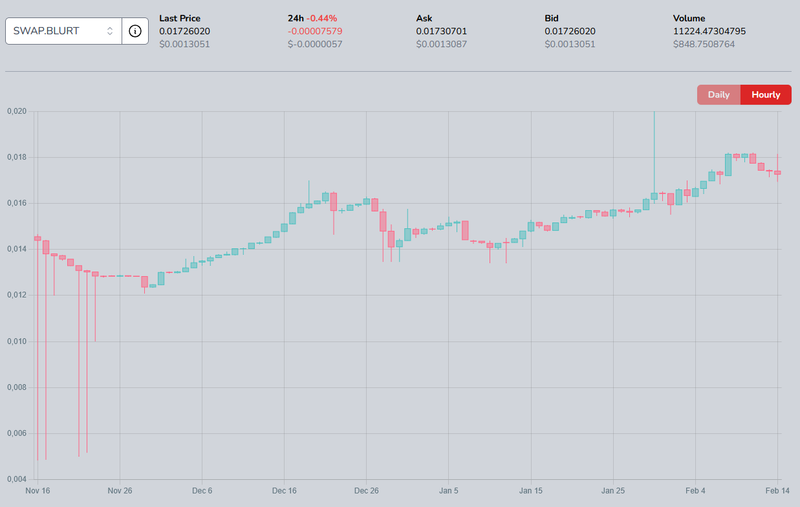Screen dimensions: 800x507
Task: Select the large red candle just after Dec 26
Action: (383, 221)
